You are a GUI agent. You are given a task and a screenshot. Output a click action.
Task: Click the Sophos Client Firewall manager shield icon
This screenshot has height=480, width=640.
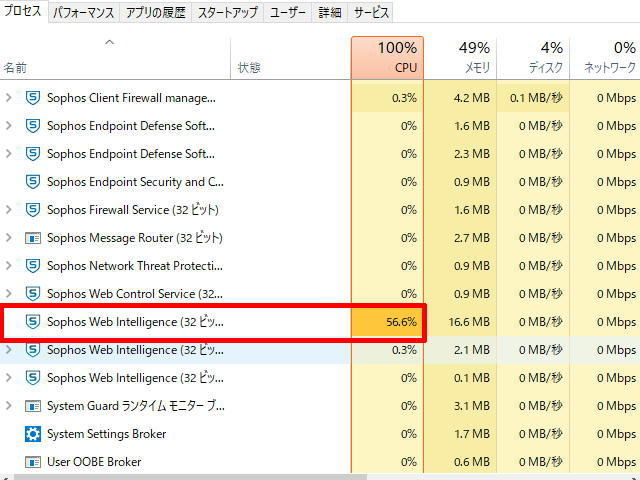click(x=33, y=98)
